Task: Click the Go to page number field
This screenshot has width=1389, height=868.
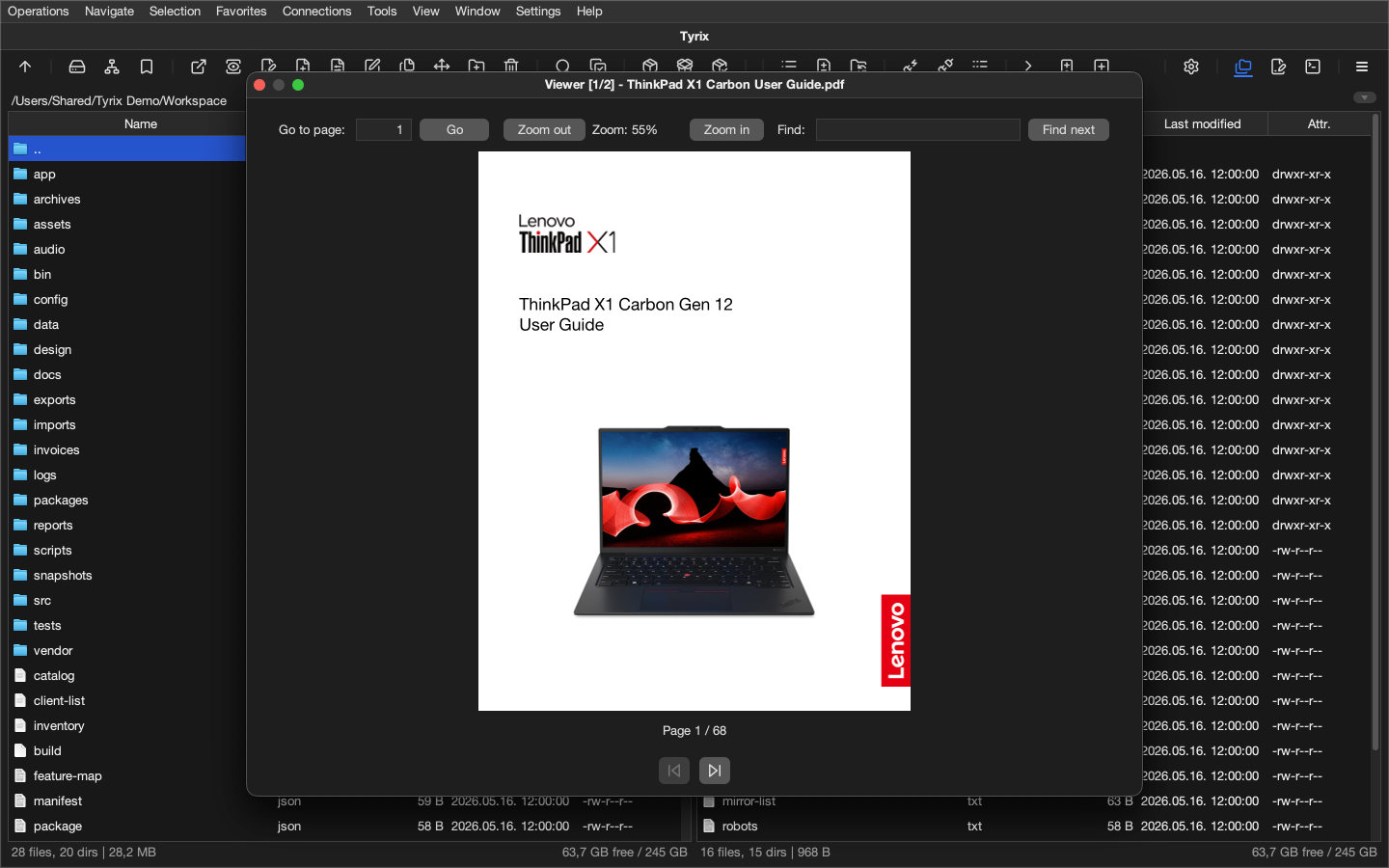Action: tap(384, 129)
